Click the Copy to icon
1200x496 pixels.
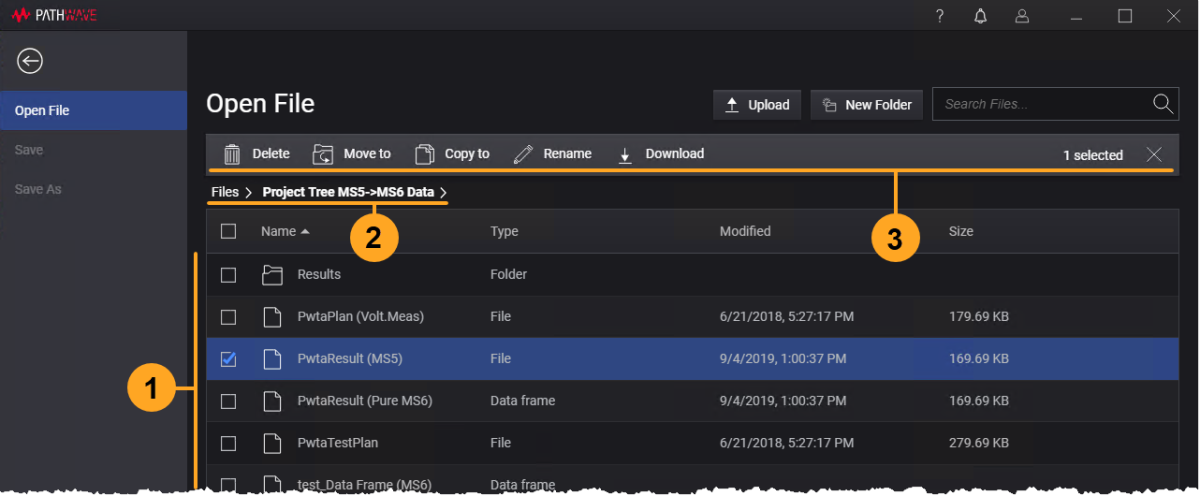tap(425, 154)
